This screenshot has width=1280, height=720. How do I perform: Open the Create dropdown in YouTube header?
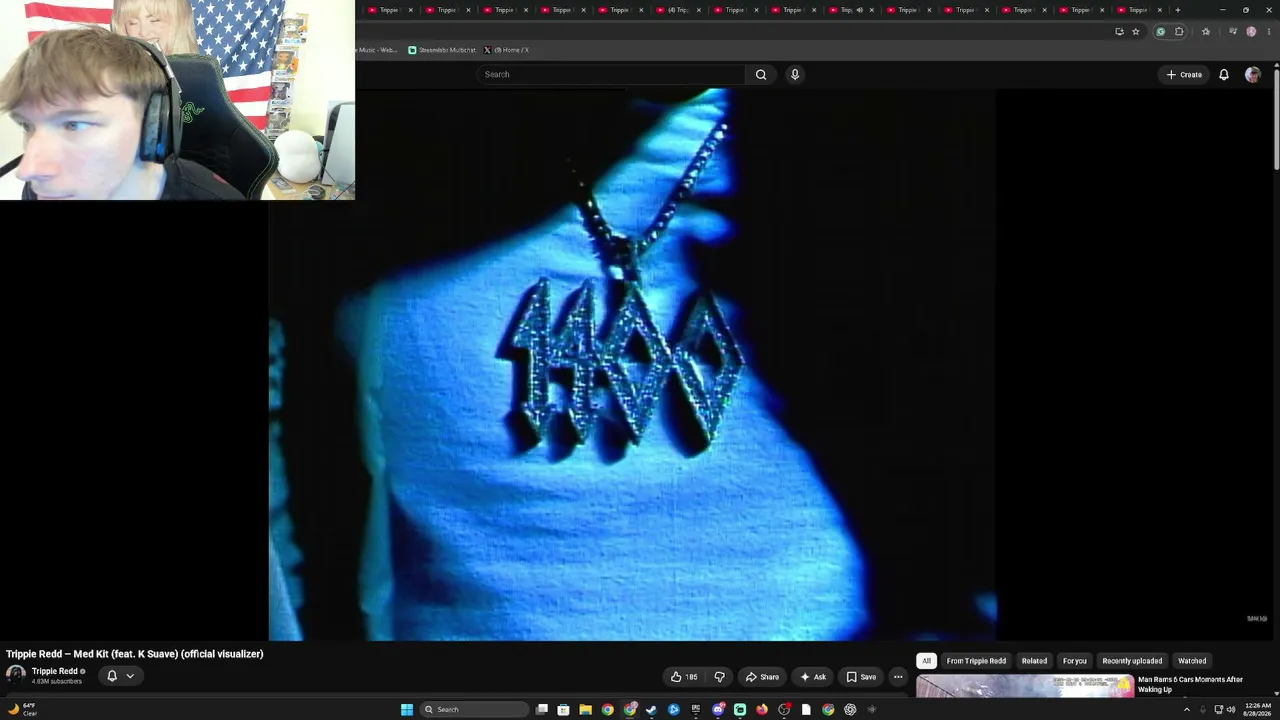pyautogui.click(x=1184, y=74)
